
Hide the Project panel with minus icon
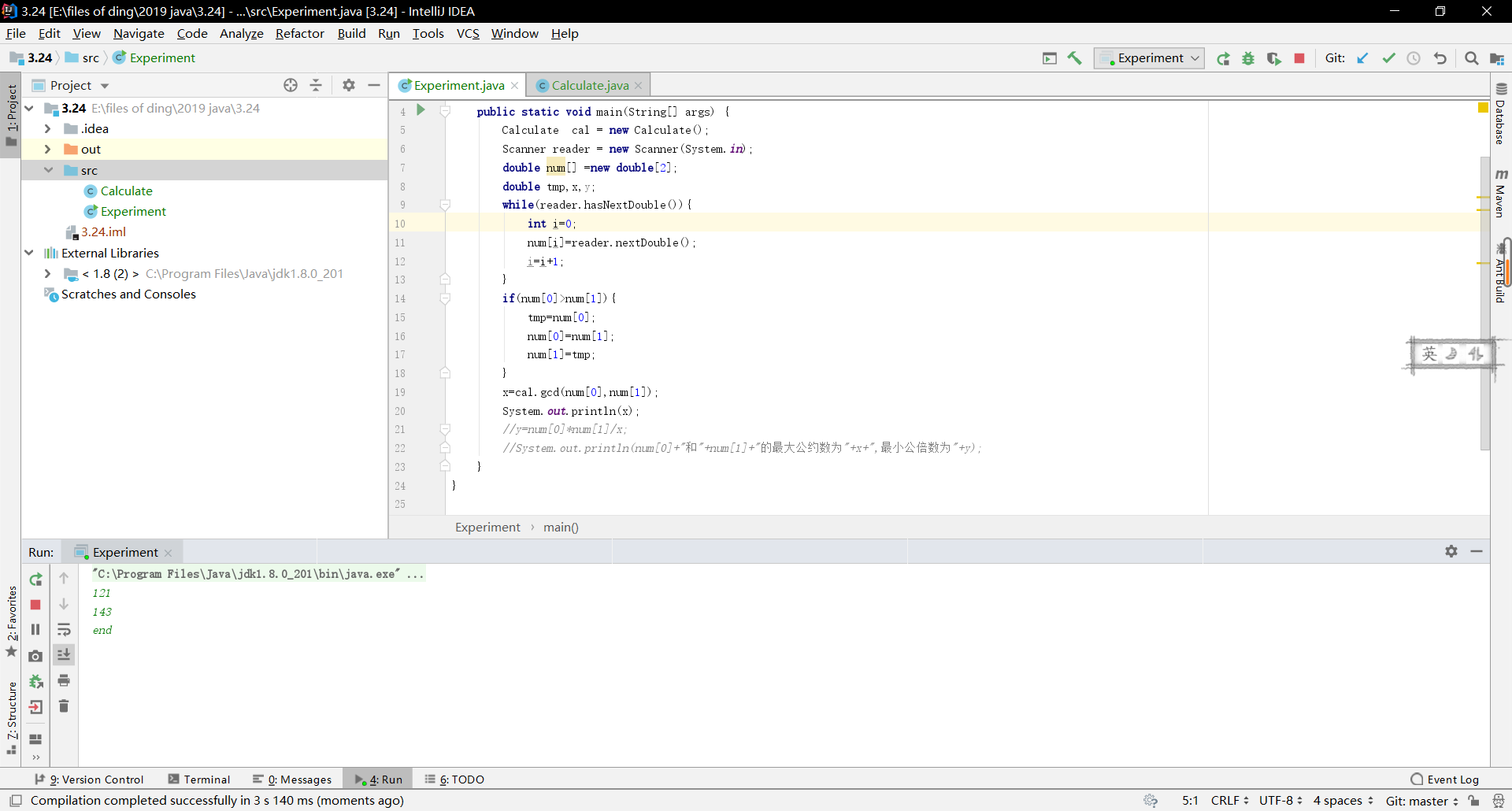point(374,85)
